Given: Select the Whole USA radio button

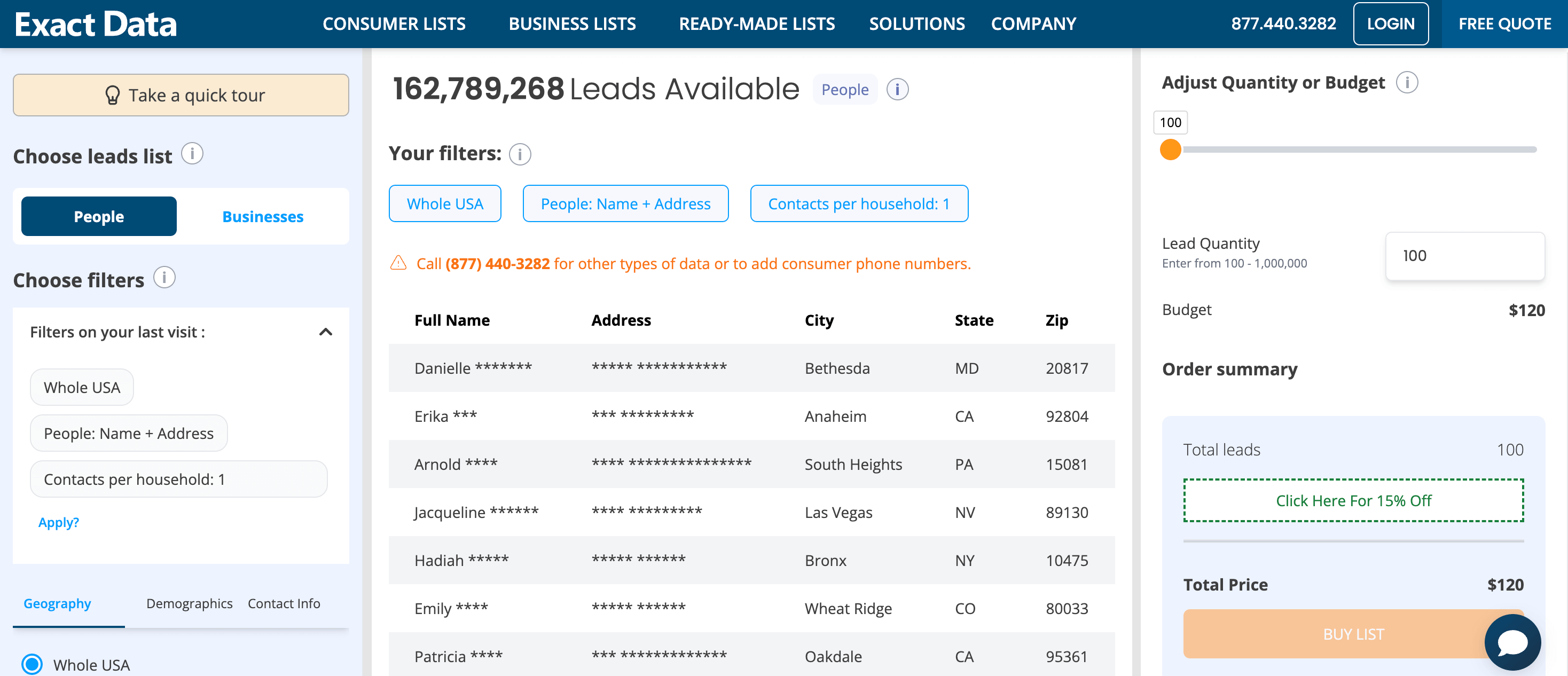Looking at the screenshot, I should tap(32, 664).
